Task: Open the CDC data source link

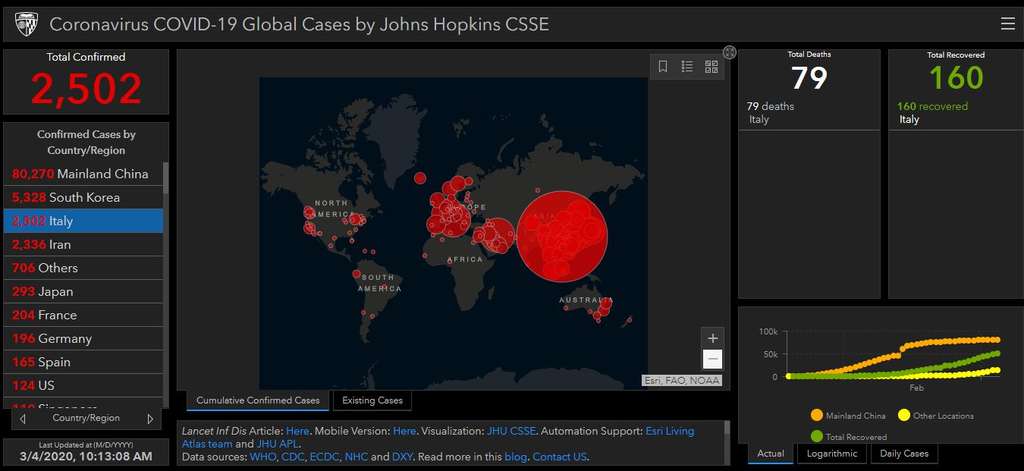Action: coord(293,457)
